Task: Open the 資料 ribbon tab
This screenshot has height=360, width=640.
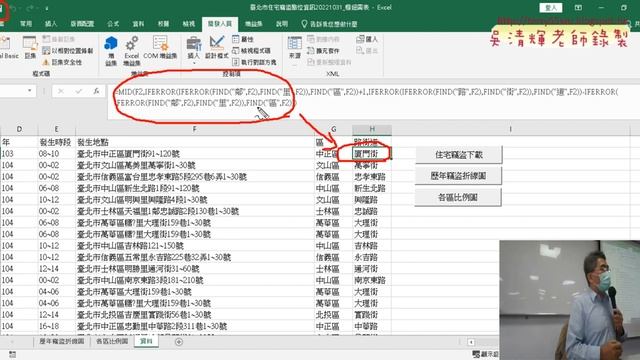Action: (x=138, y=24)
